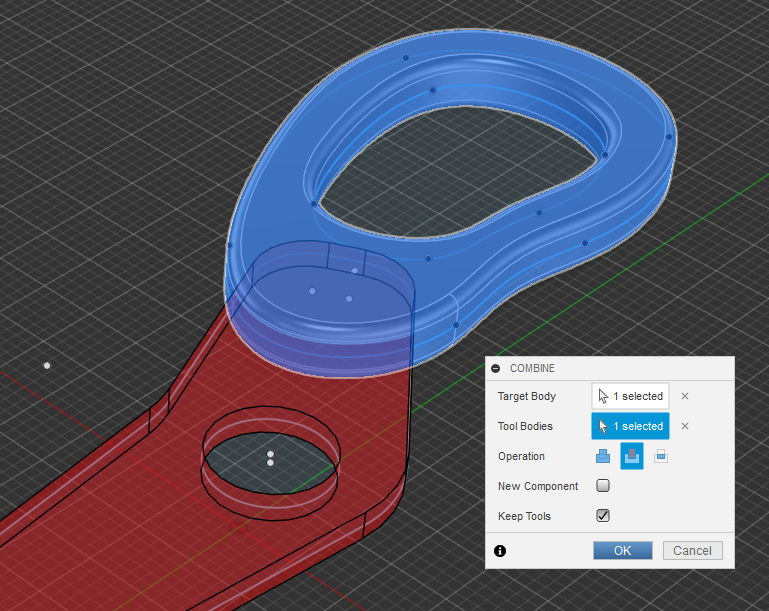The image size is (769, 611).
Task: Select the Join operation icon
Action: pos(603,456)
